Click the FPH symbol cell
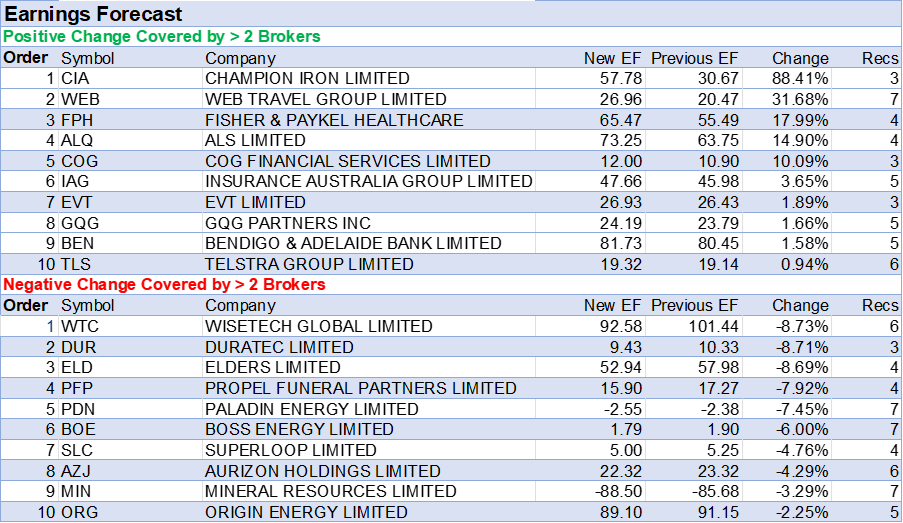 pyautogui.click(x=79, y=120)
